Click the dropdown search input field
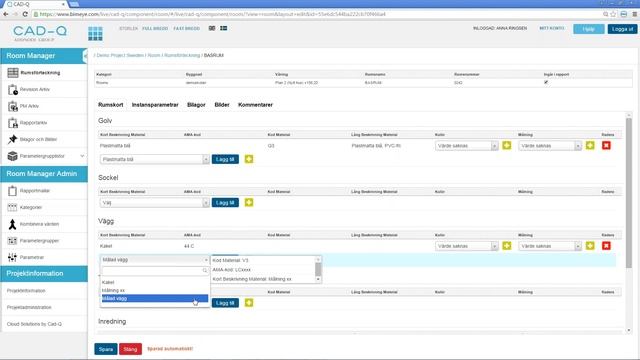 click(155, 271)
